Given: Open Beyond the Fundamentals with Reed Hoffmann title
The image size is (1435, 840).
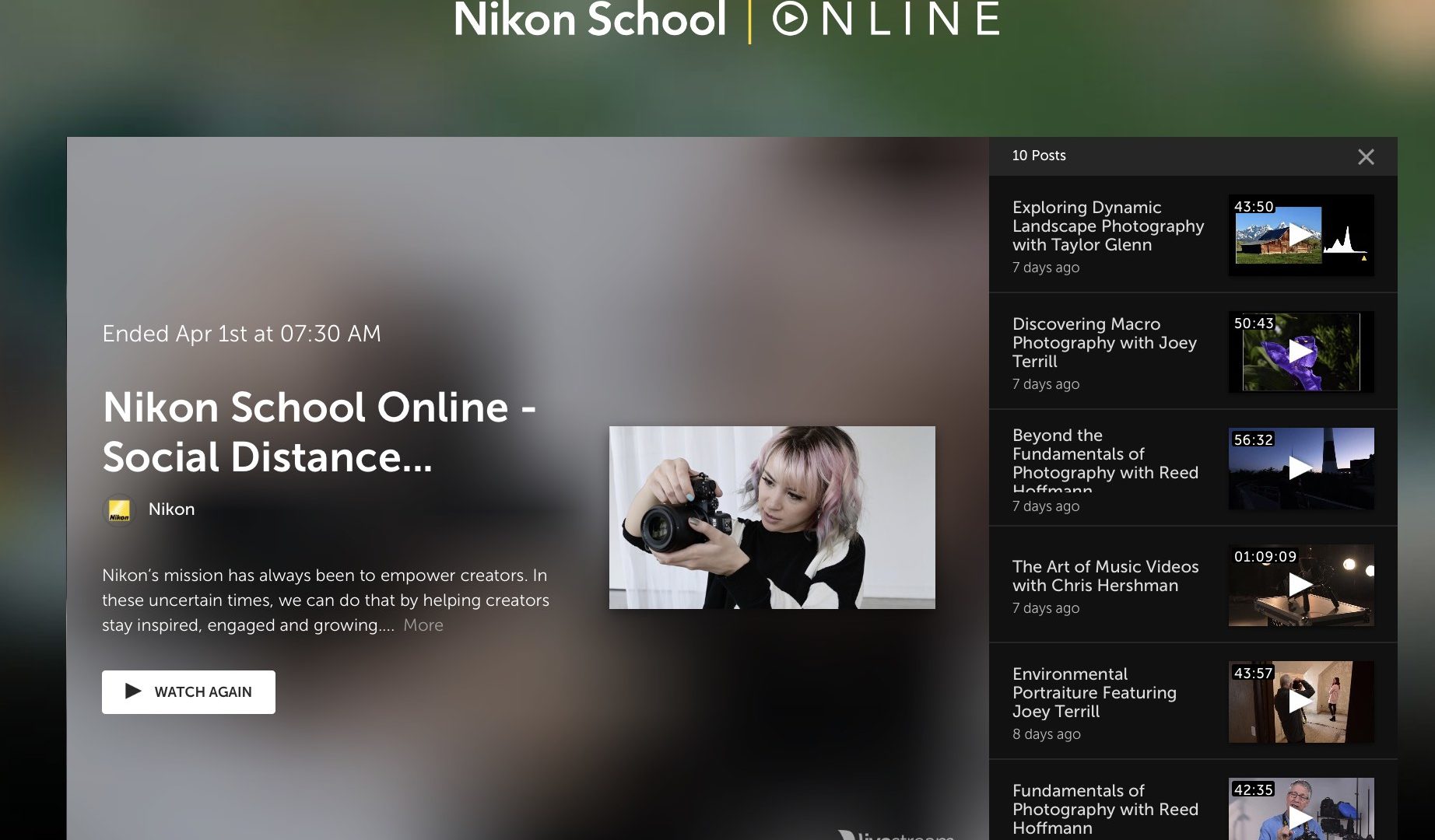Looking at the screenshot, I should pyautogui.click(x=1104, y=460).
